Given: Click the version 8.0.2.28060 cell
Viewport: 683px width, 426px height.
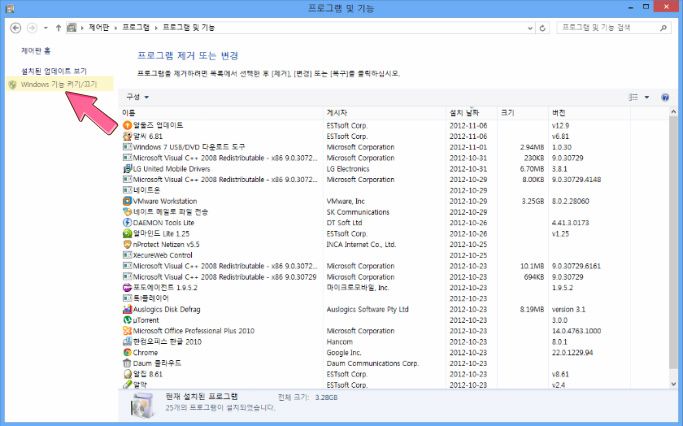Looking at the screenshot, I should [x=570, y=201].
